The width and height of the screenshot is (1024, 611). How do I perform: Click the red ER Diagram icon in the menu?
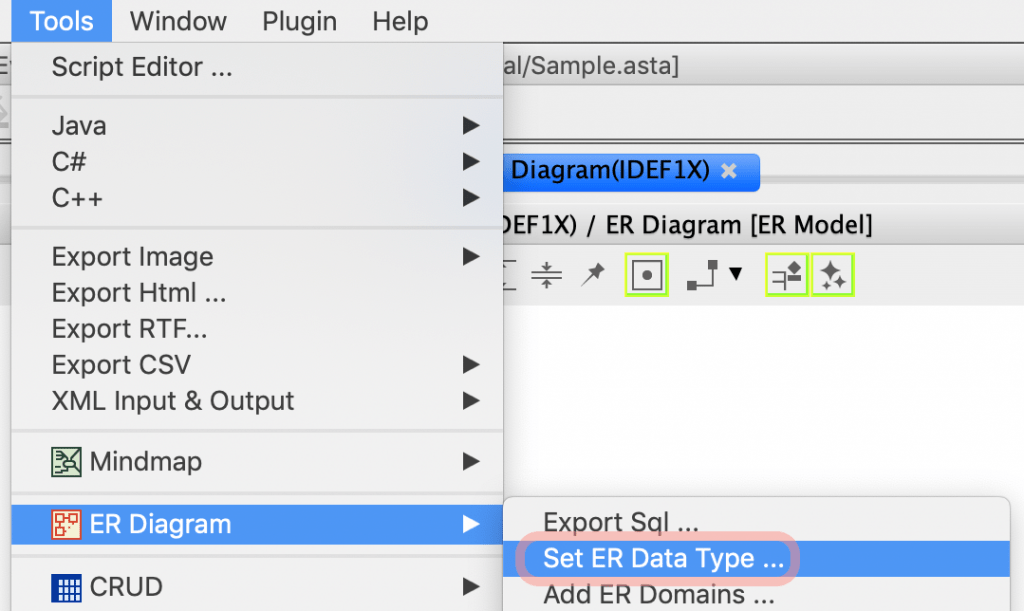click(x=65, y=524)
